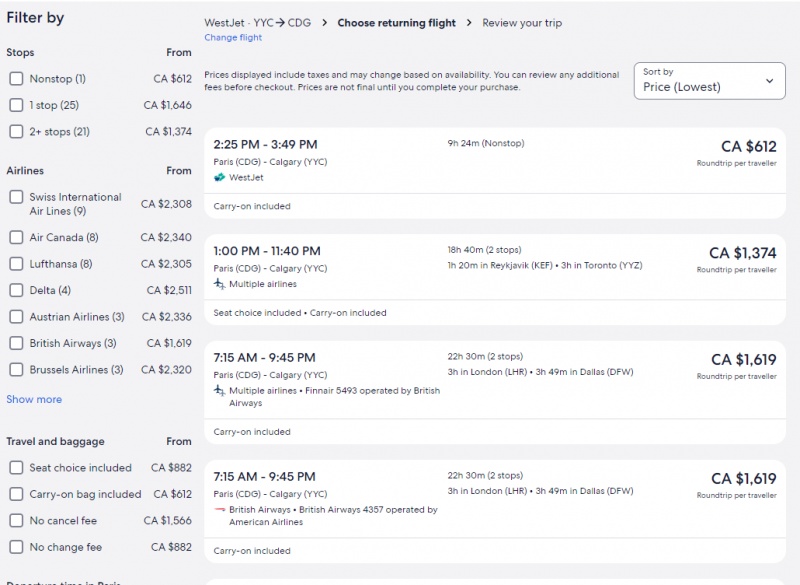Screen dimensions: 800x585
Task: Click the Reykjavik (KEF) and Toronto (YYZ) layover details
Action: pos(545,265)
